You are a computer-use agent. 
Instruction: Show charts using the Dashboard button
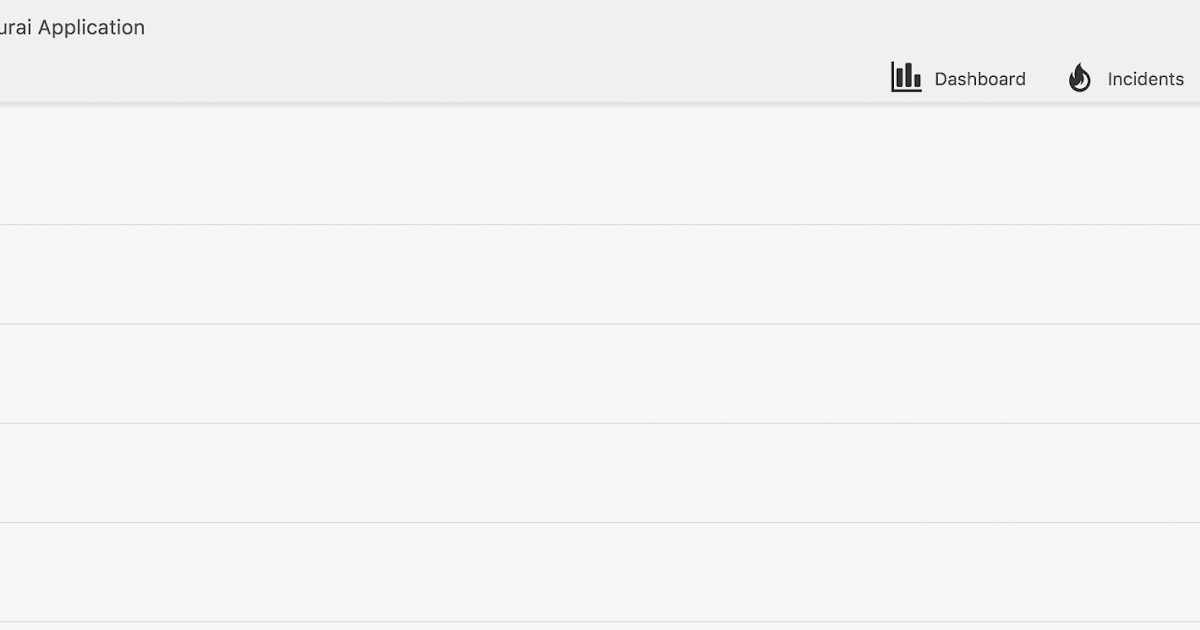[x=958, y=78]
